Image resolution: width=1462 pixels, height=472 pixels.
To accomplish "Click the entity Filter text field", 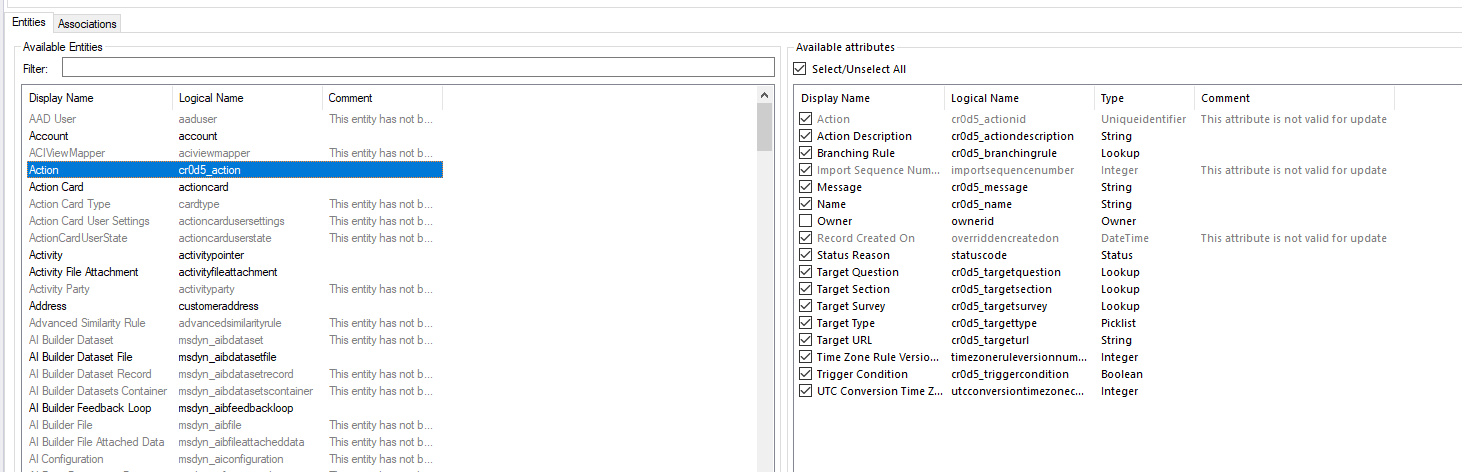I will pos(417,68).
